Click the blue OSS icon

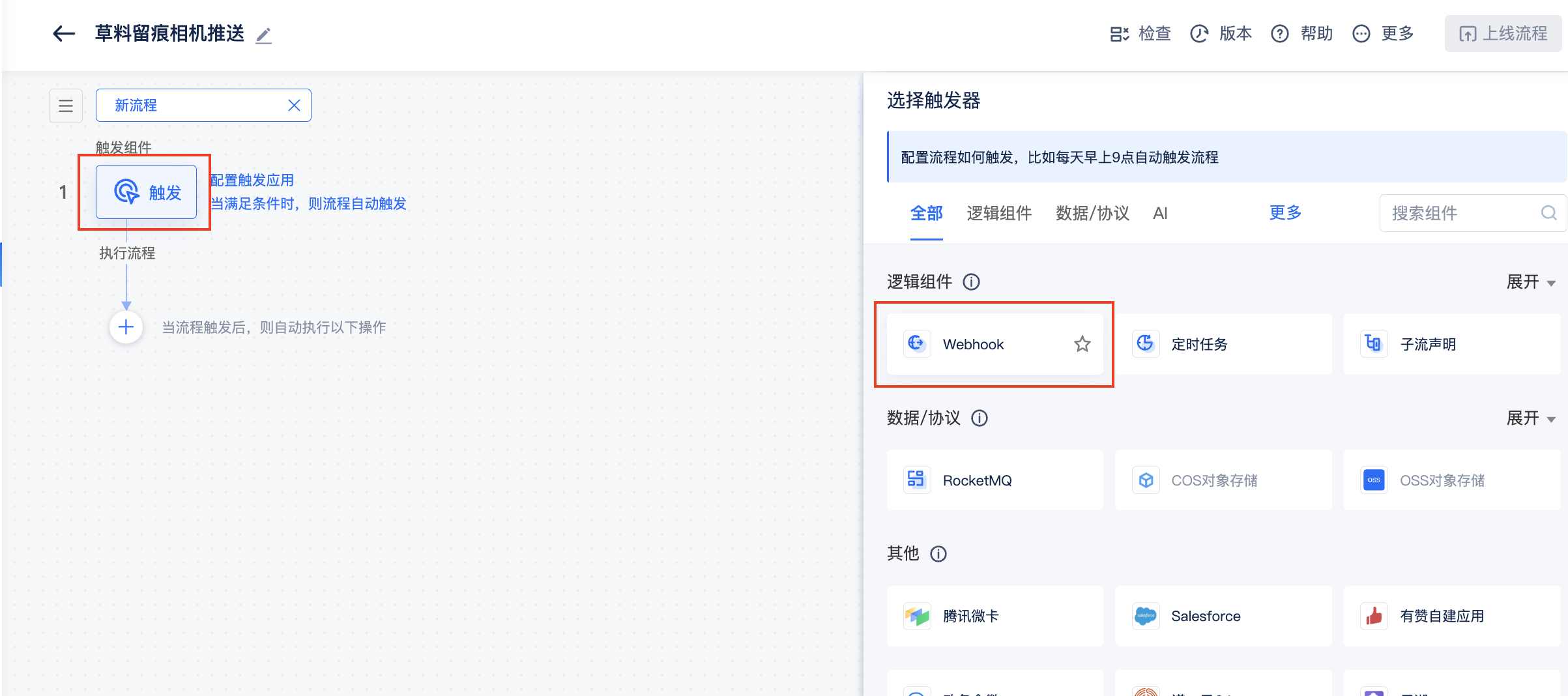pyautogui.click(x=1374, y=480)
